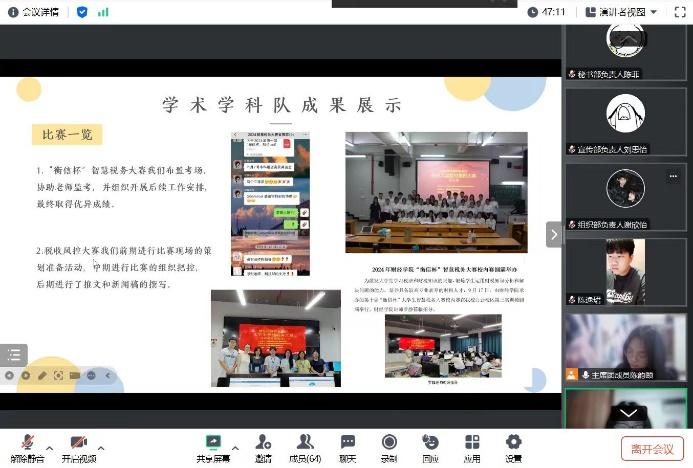Select participant video tile 陈泽铭
Image resolution: width=693 pixels, height=468 pixels.
point(626,271)
